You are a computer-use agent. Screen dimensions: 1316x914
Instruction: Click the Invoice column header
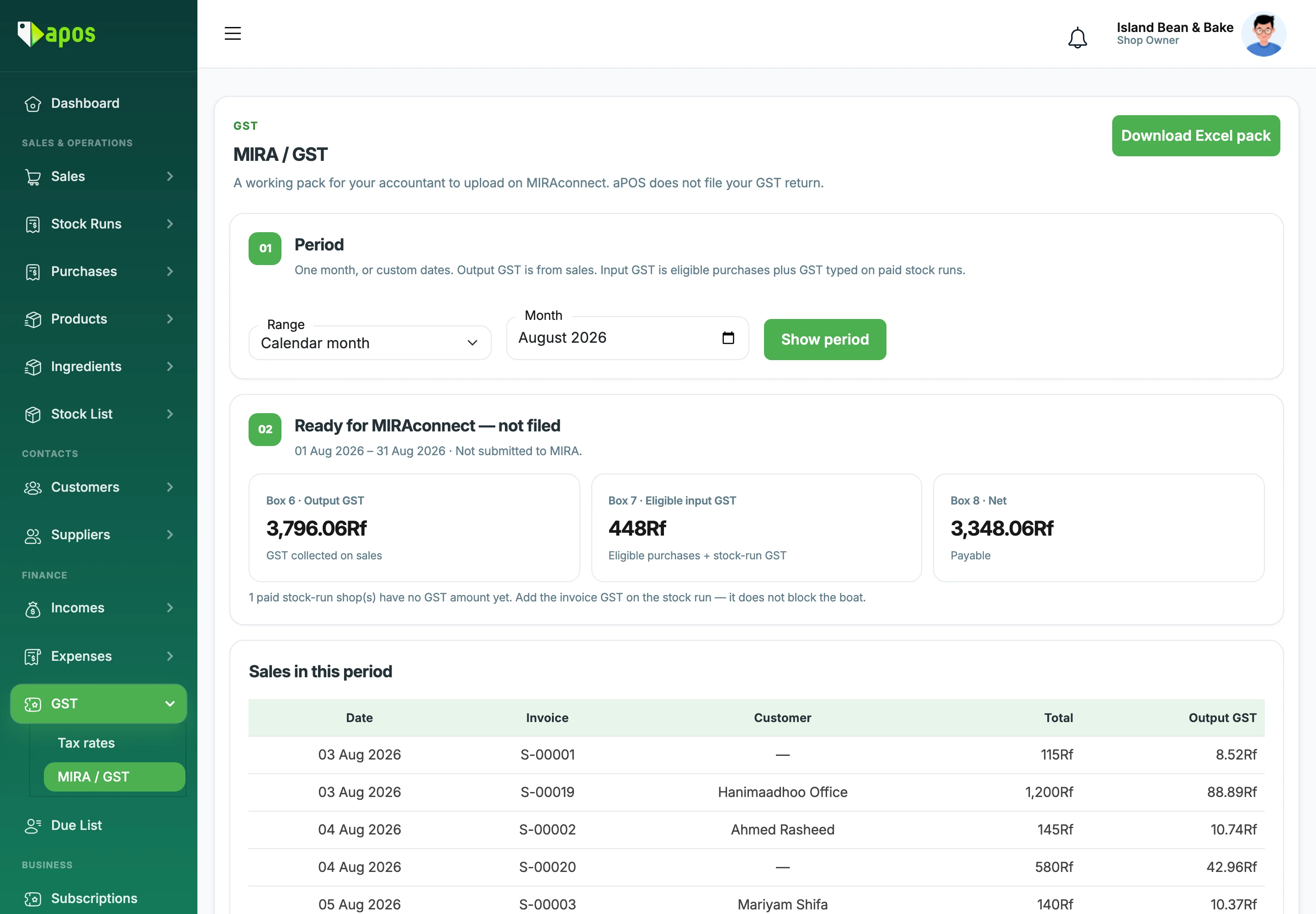click(x=547, y=718)
